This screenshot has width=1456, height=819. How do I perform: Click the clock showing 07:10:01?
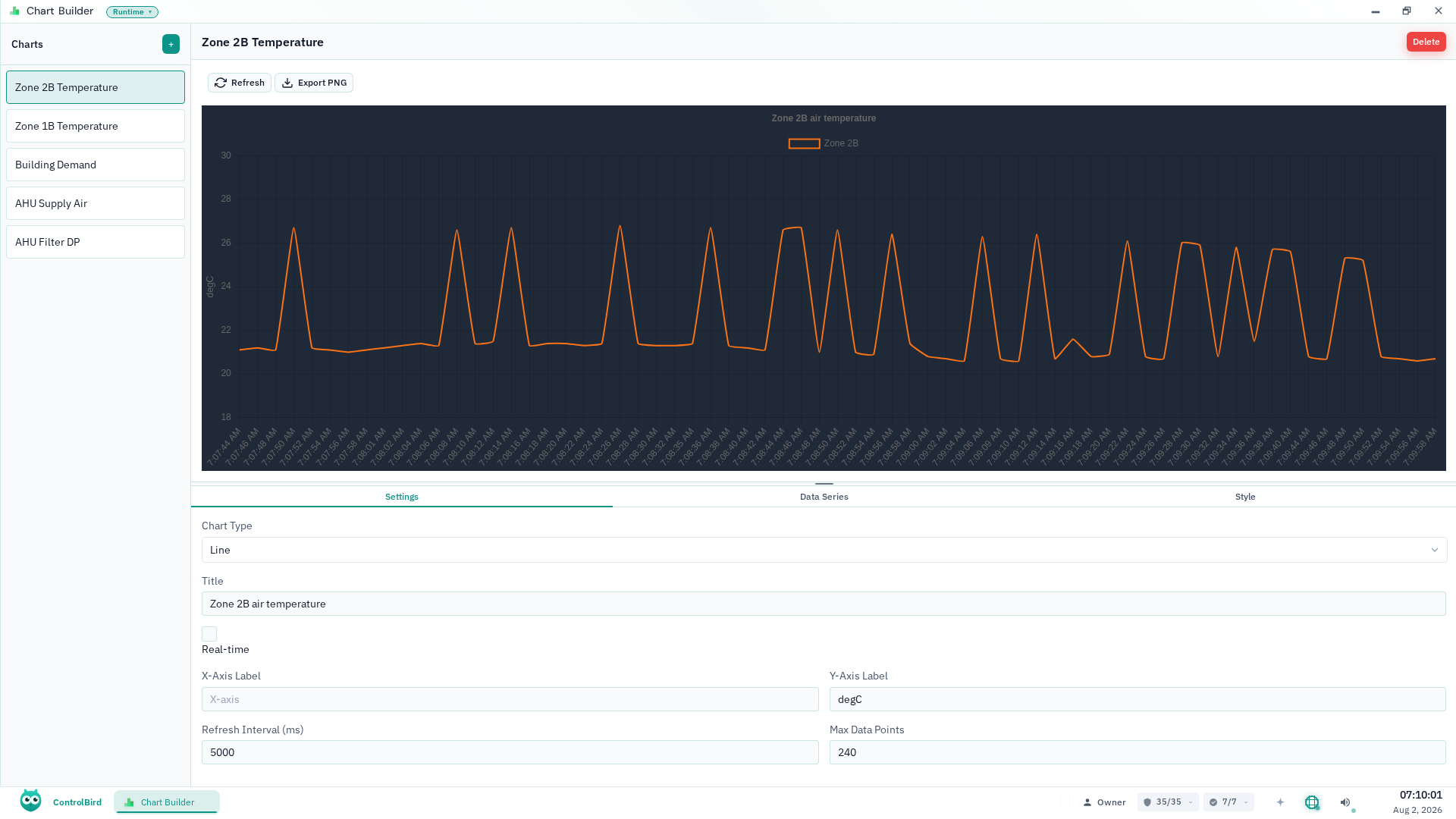(x=1420, y=795)
